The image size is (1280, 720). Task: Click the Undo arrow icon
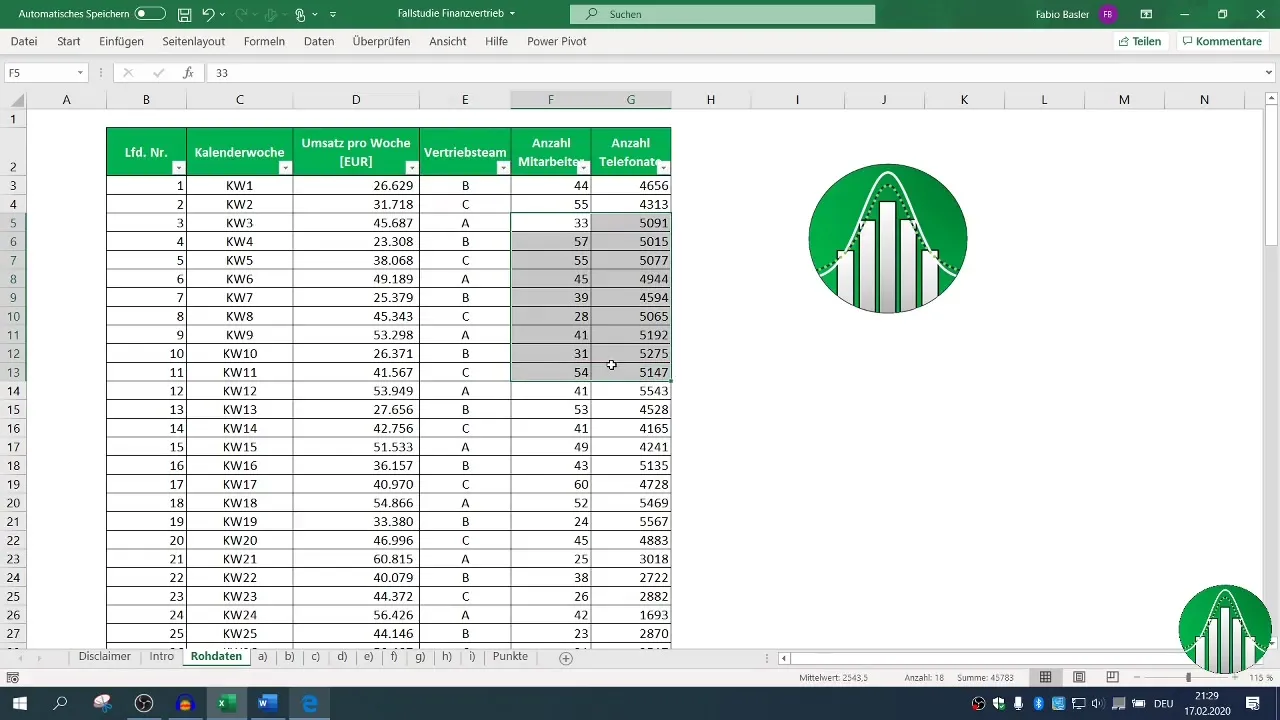point(208,15)
